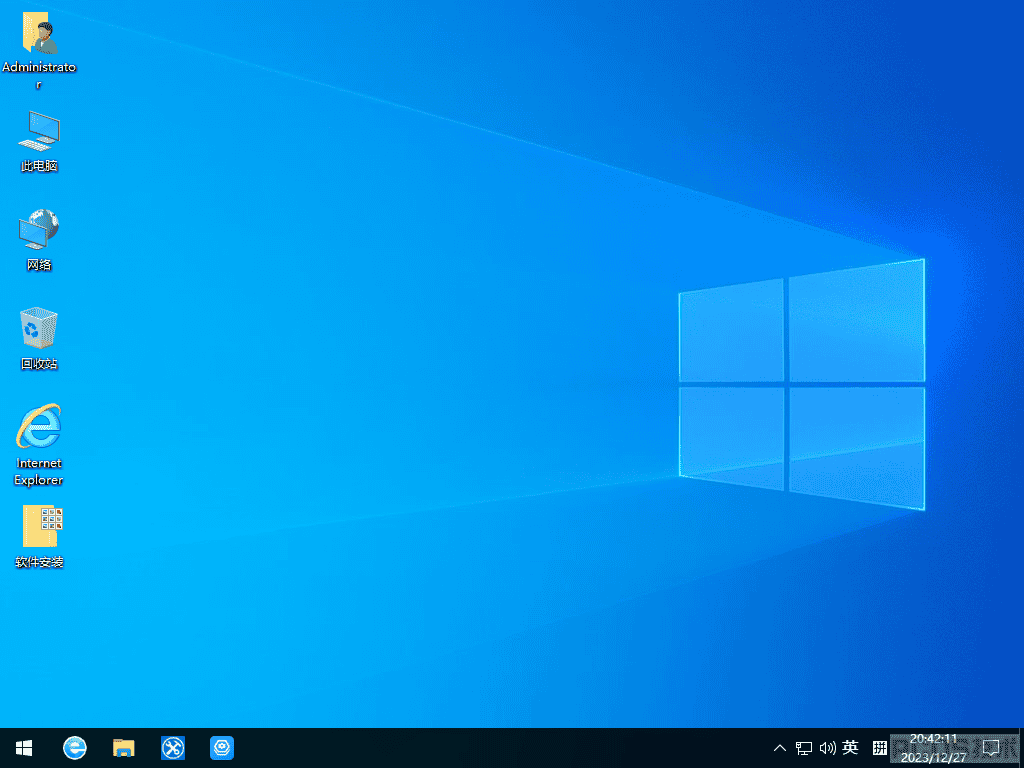Open the taskbar clock and calendar flyout
This screenshot has width=1024, height=768.
click(933, 748)
